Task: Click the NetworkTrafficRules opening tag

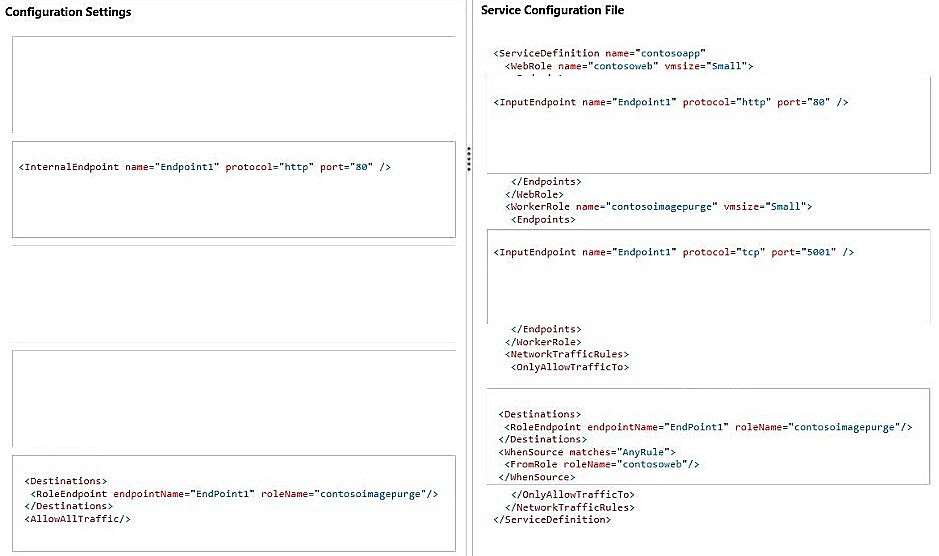Action: point(567,354)
